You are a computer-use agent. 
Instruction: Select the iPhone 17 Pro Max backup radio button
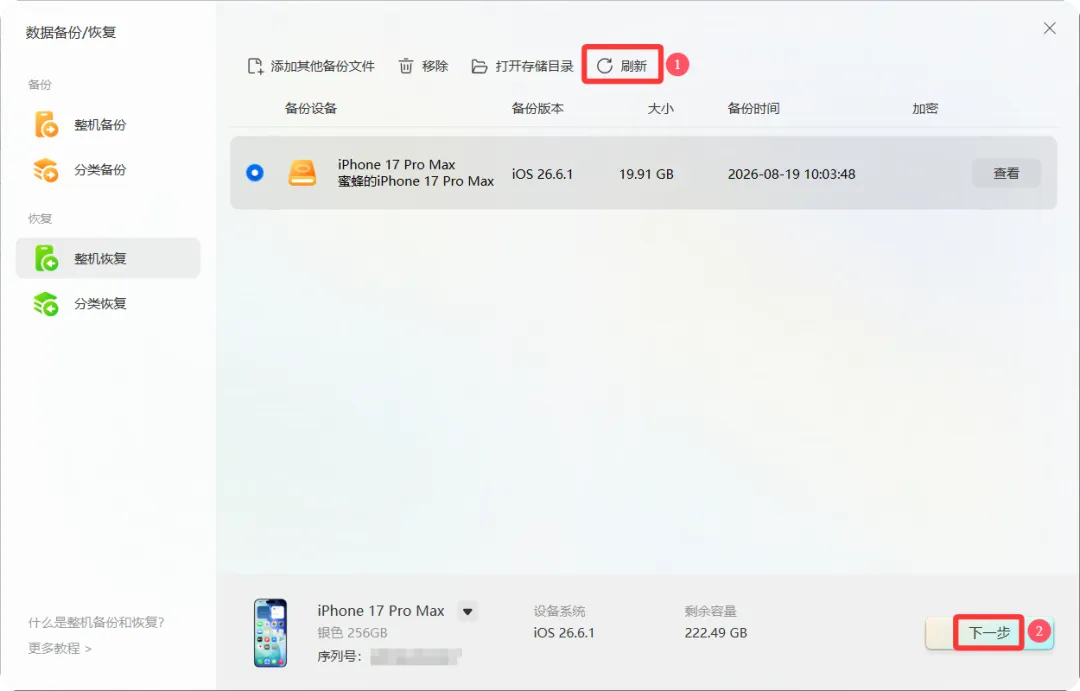point(255,173)
